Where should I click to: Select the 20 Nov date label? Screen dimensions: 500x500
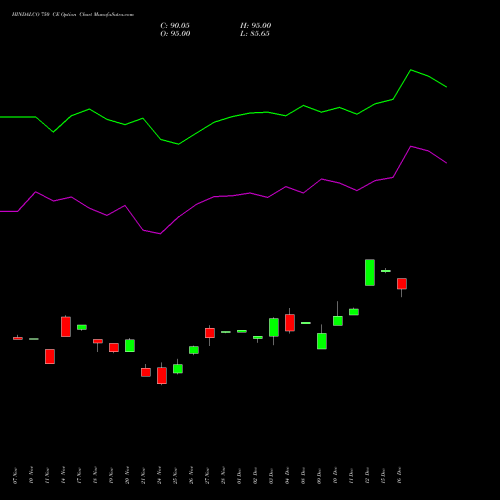(x=127, y=476)
